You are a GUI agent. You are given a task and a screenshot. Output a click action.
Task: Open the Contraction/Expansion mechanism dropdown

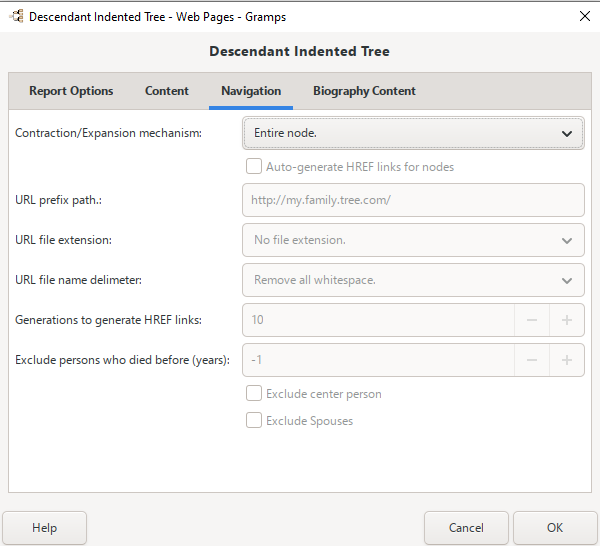[413, 133]
